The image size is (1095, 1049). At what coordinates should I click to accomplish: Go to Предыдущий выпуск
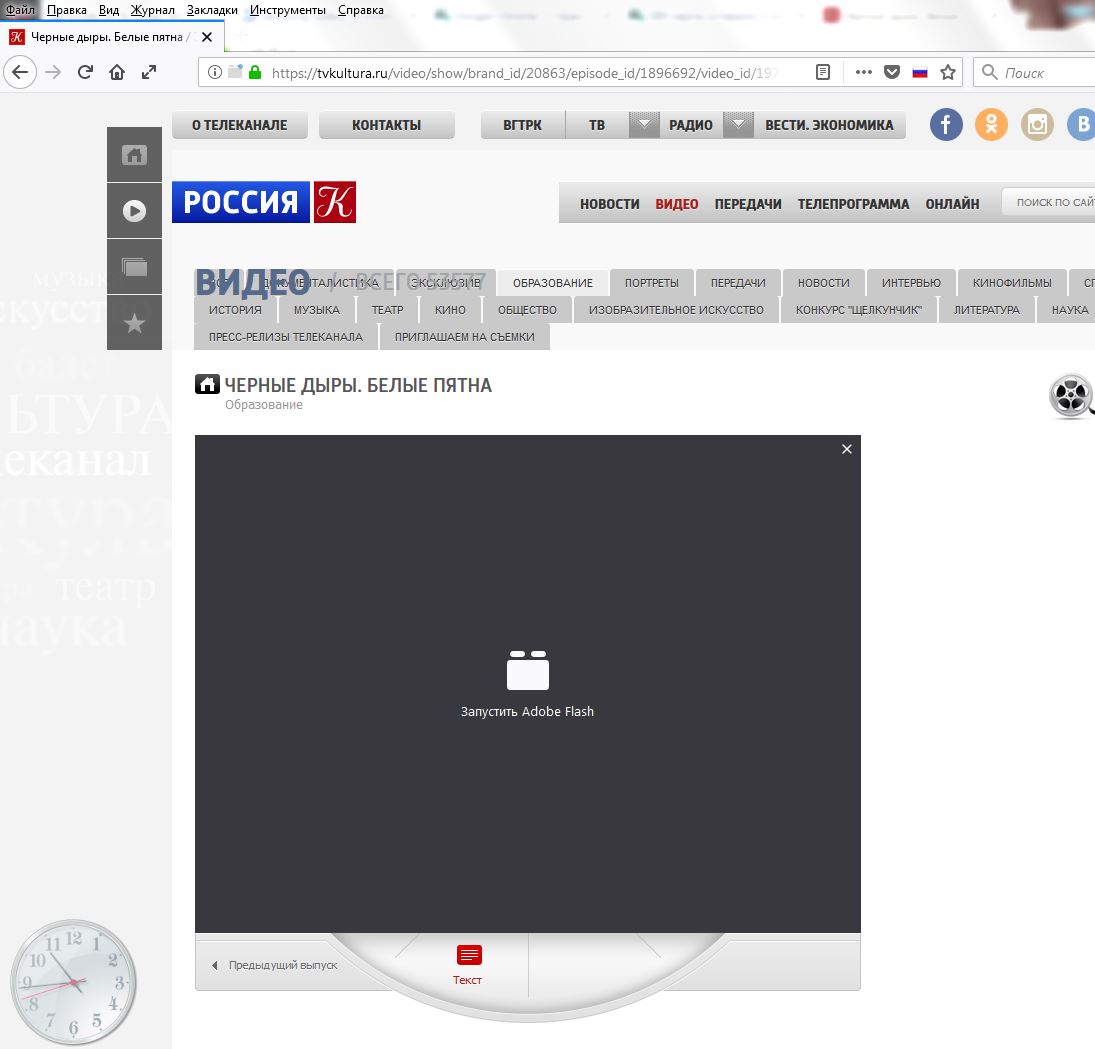(274, 965)
